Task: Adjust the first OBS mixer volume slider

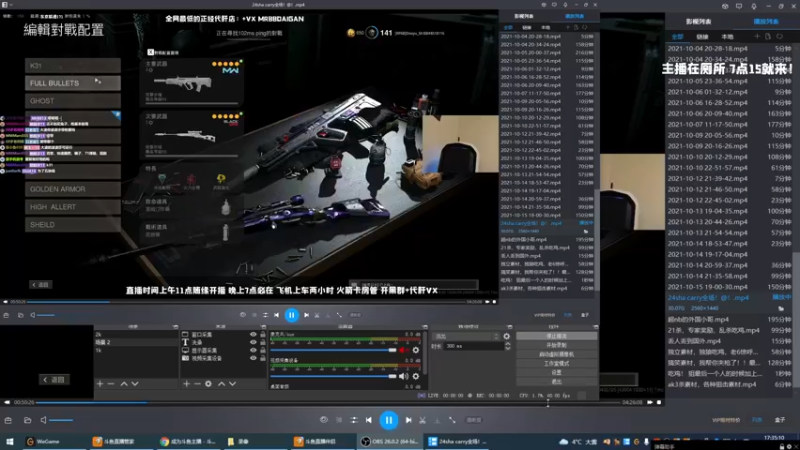Action: 333,350
